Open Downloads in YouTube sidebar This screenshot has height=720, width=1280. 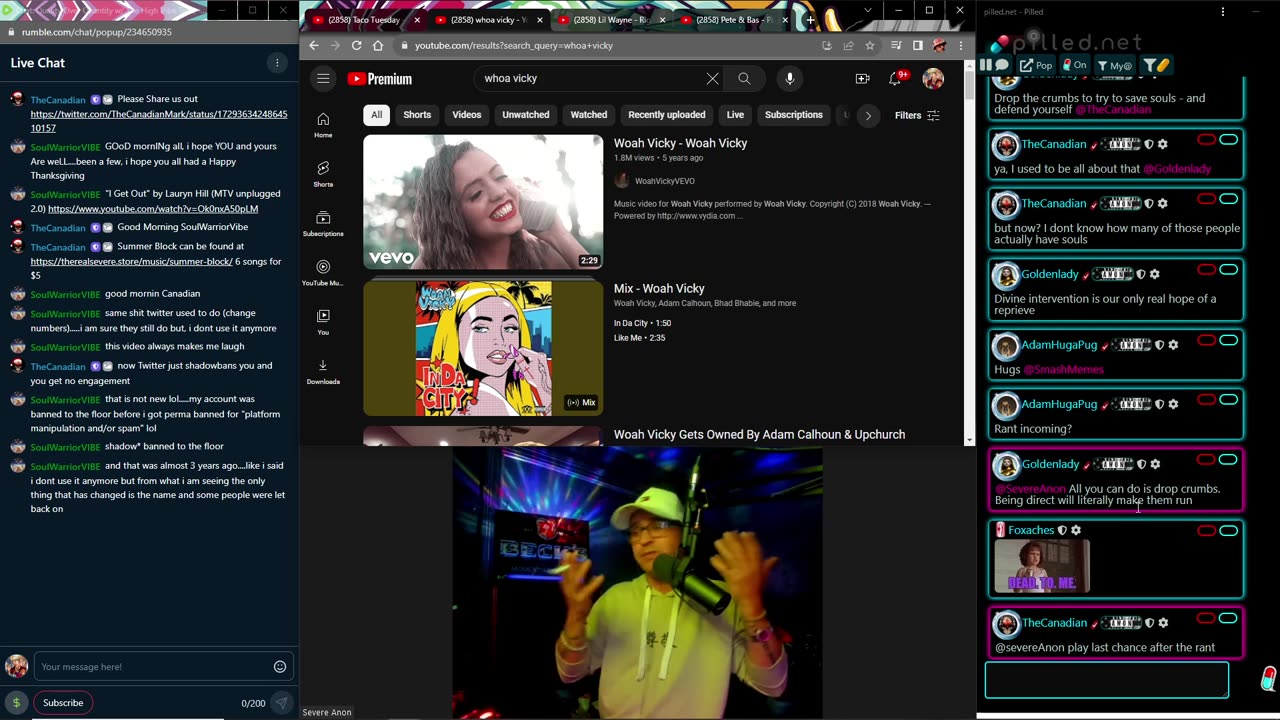click(x=323, y=370)
